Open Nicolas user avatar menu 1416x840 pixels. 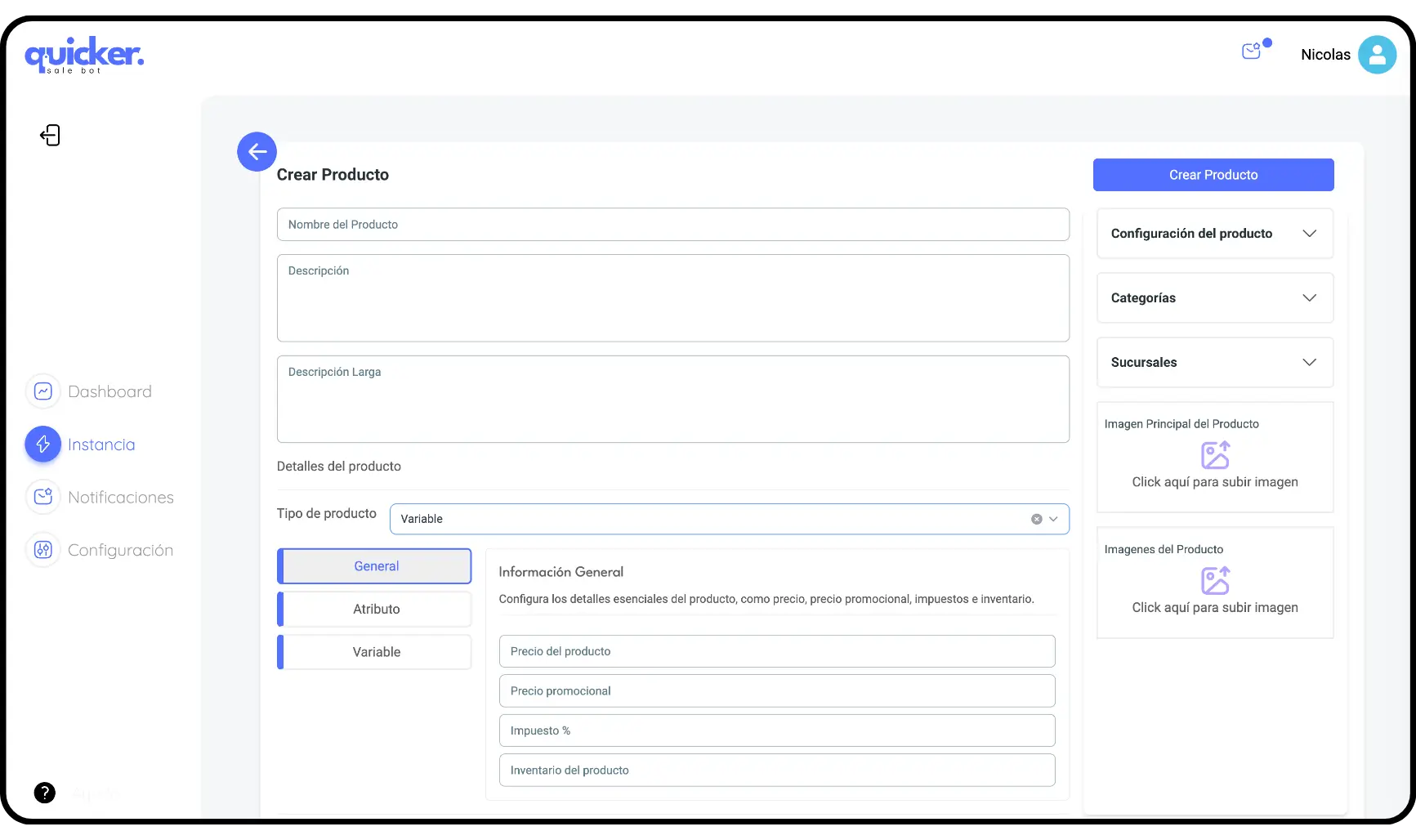click(x=1377, y=55)
